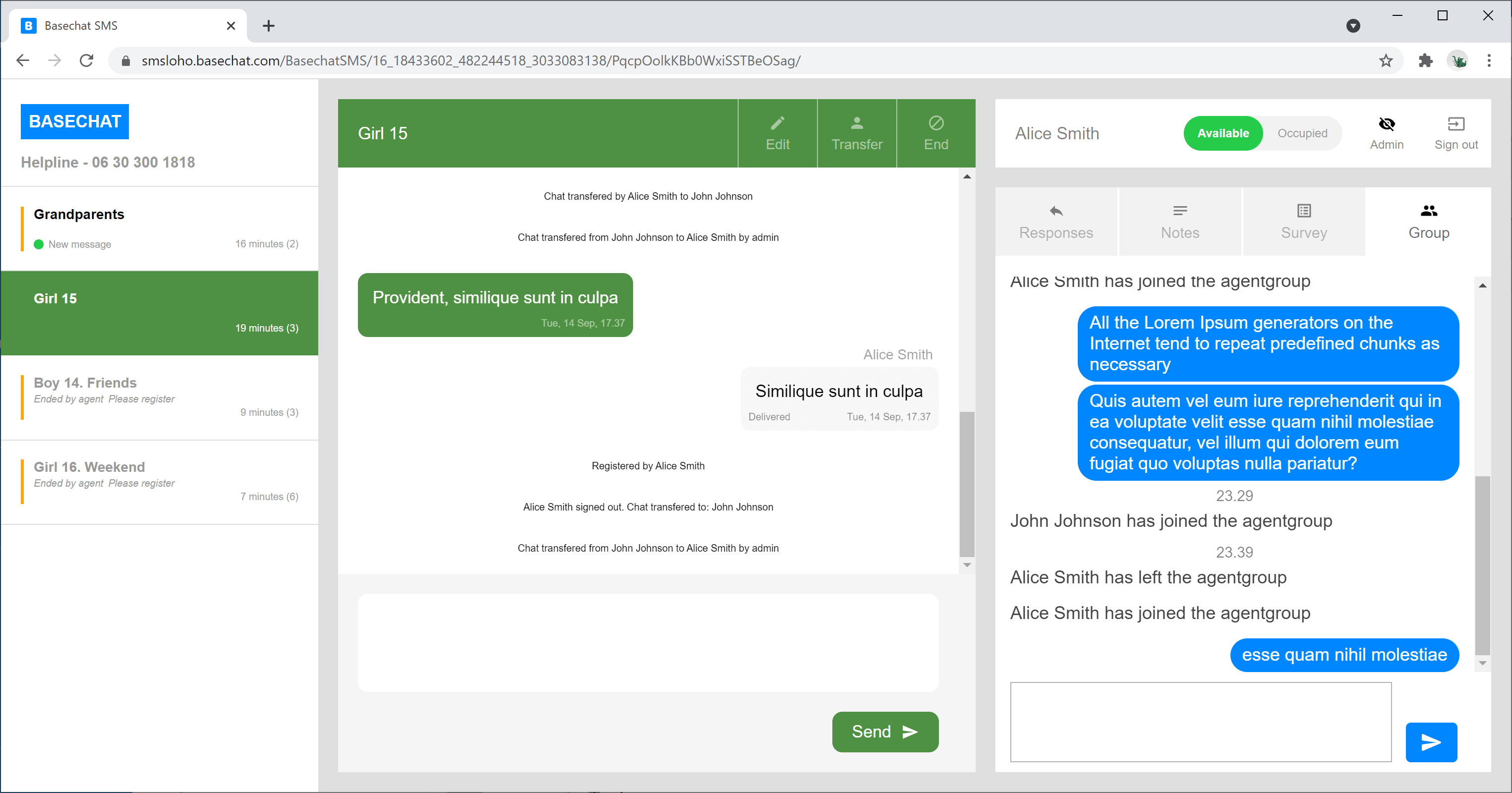This screenshot has width=1512, height=793.
Task: Toggle Admin visibility eye icon
Action: pos(1387,124)
